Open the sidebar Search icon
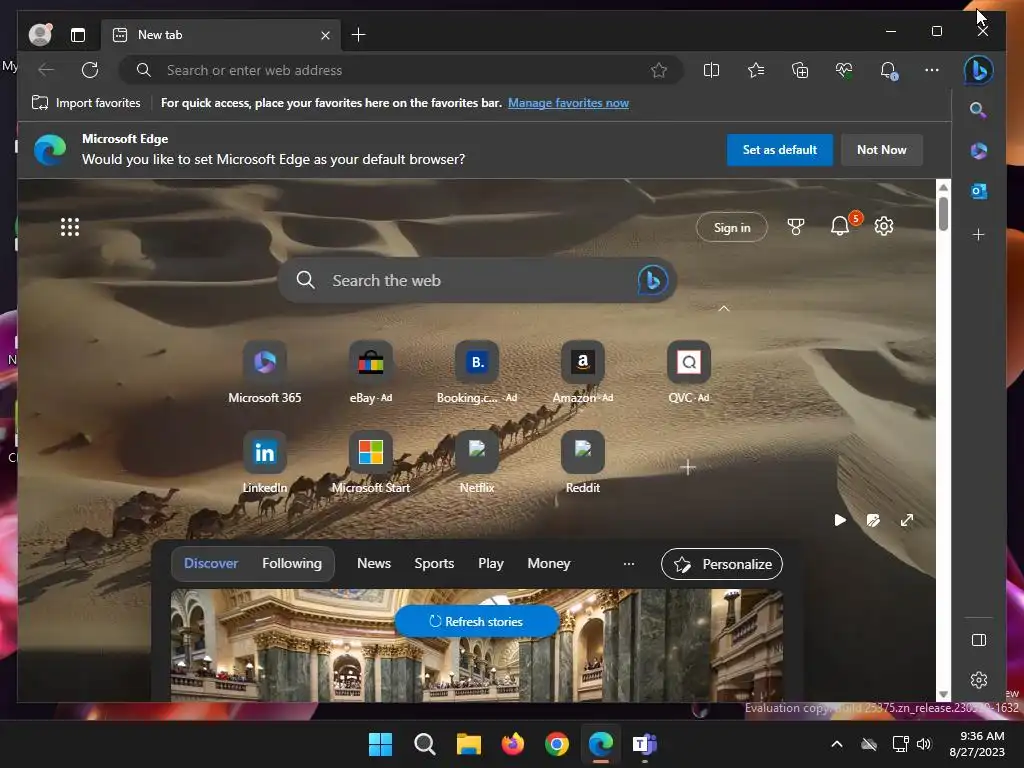This screenshot has width=1024, height=768. [x=978, y=110]
